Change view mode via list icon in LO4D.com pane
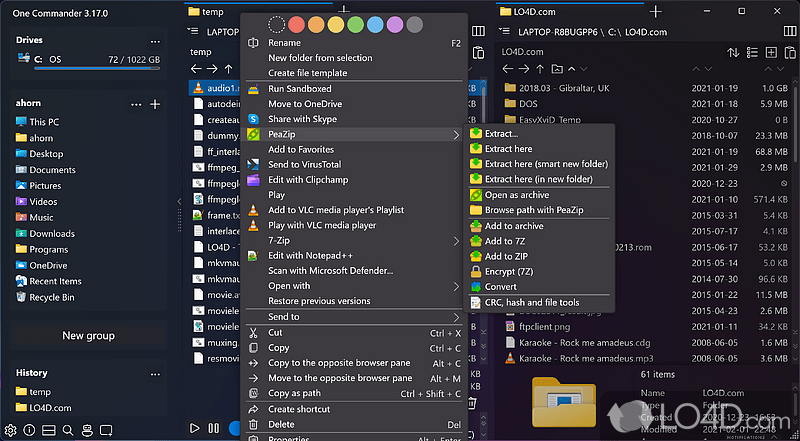 [x=752, y=52]
